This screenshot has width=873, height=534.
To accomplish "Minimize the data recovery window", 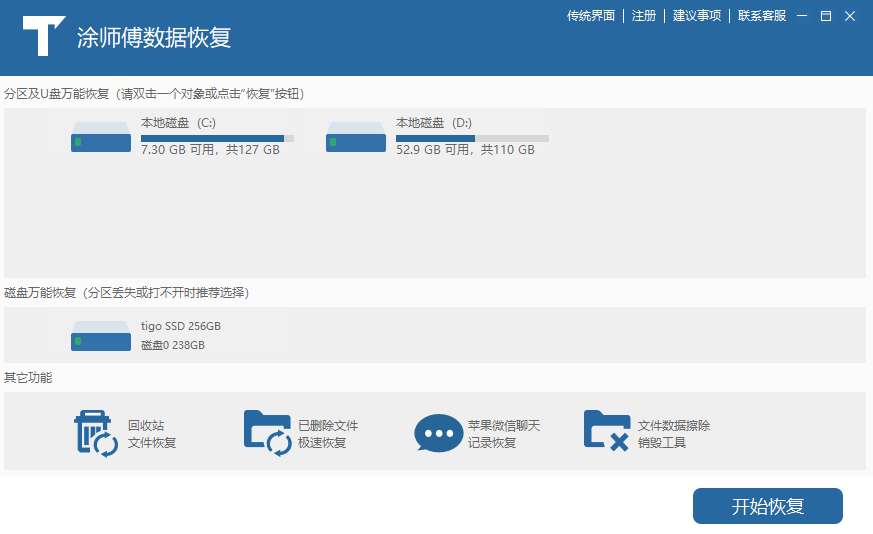I will 802,16.
